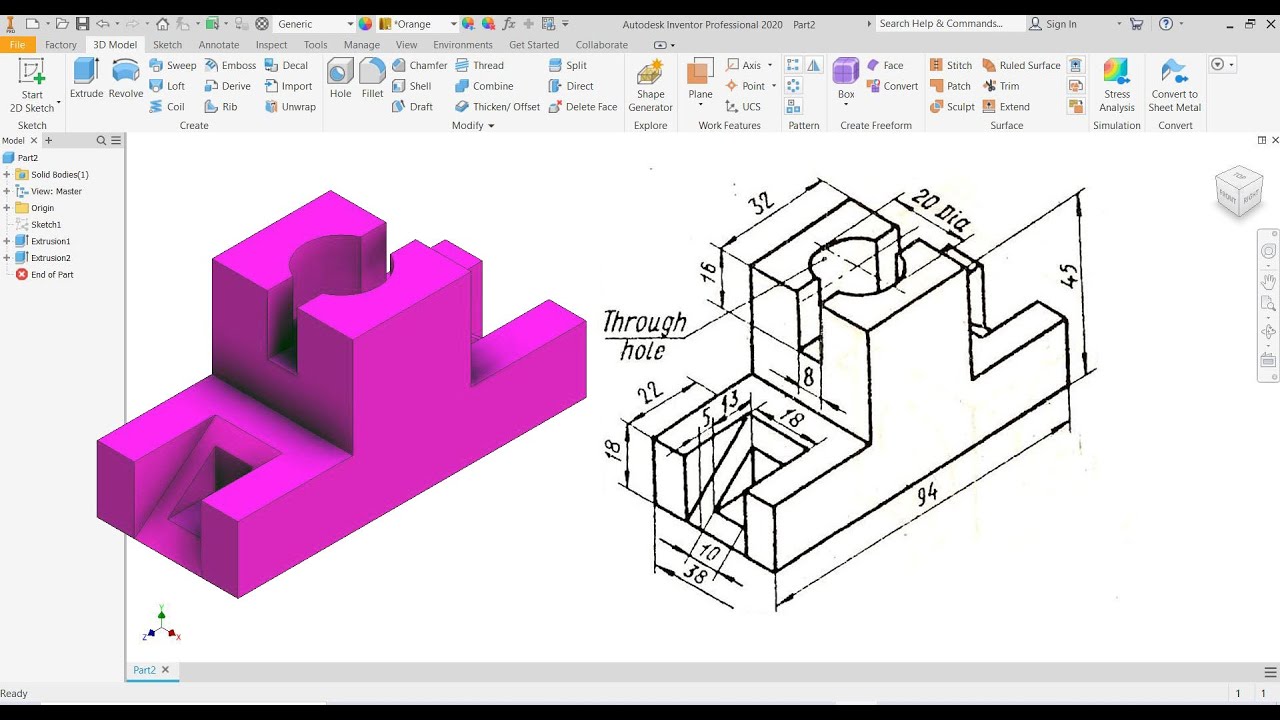
Task: Expand the Solid Bodies(1) node
Action: coord(7,175)
